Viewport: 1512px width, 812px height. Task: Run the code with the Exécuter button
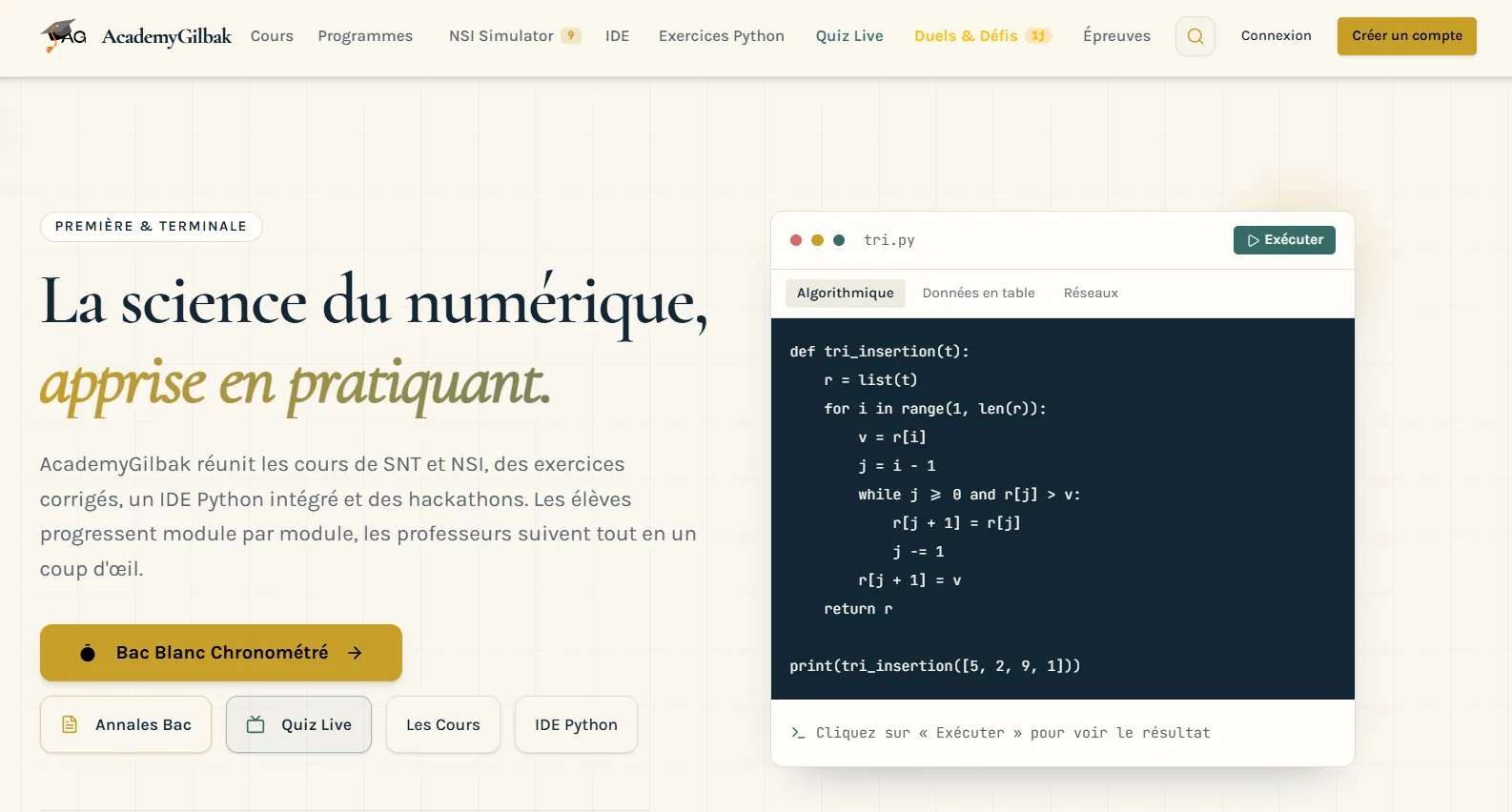pyautogui.click(x=1284, y=240)
